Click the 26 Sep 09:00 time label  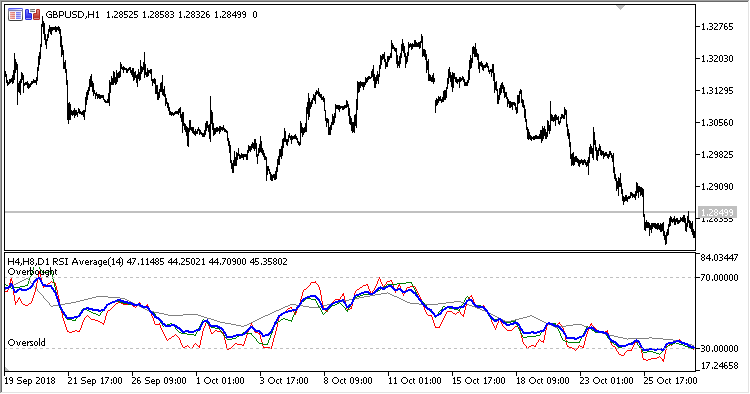coord(159,381)
